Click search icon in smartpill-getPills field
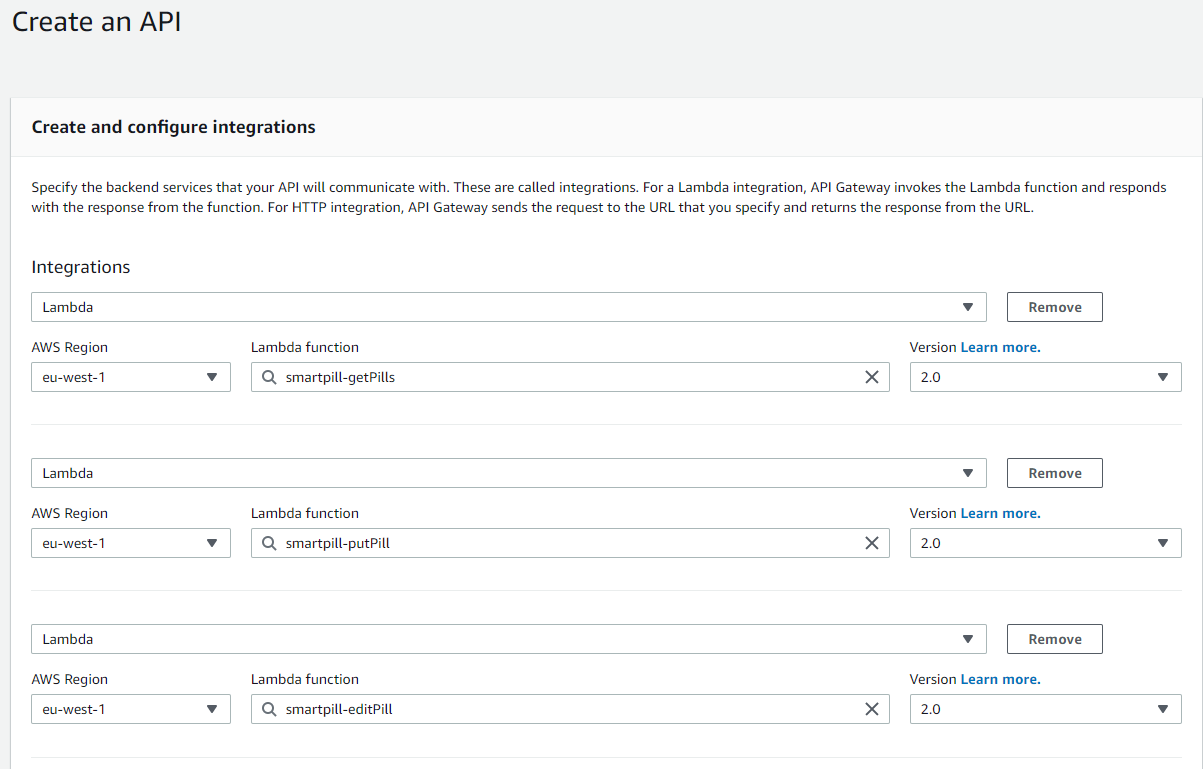Image resolution: width=1203 pixels, height=769 pixels. 269,377
